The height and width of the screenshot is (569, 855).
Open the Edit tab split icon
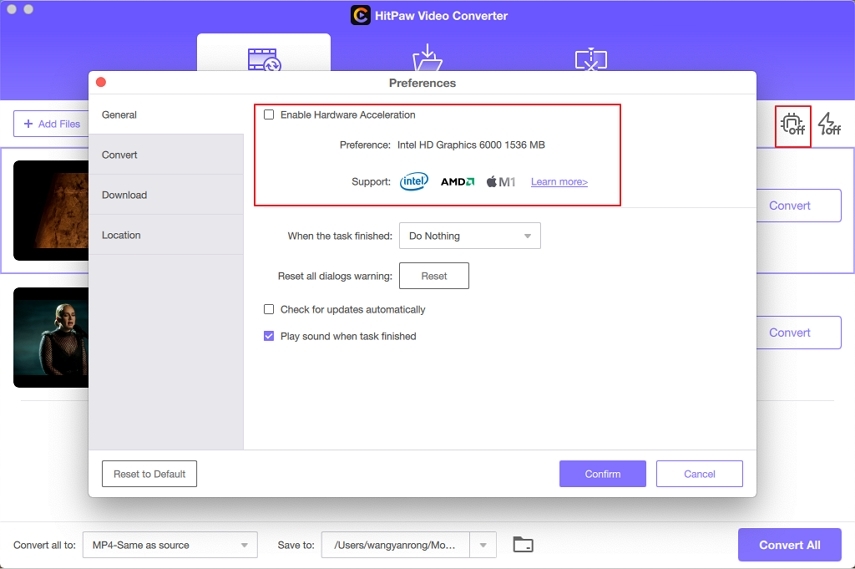click(591, 59)
